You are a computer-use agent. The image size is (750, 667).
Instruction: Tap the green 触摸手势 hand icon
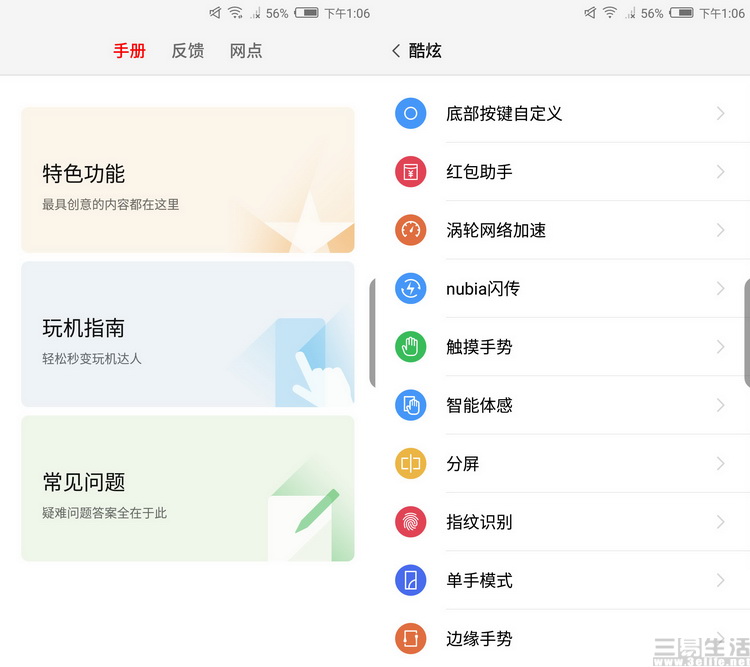coord(411,347)
